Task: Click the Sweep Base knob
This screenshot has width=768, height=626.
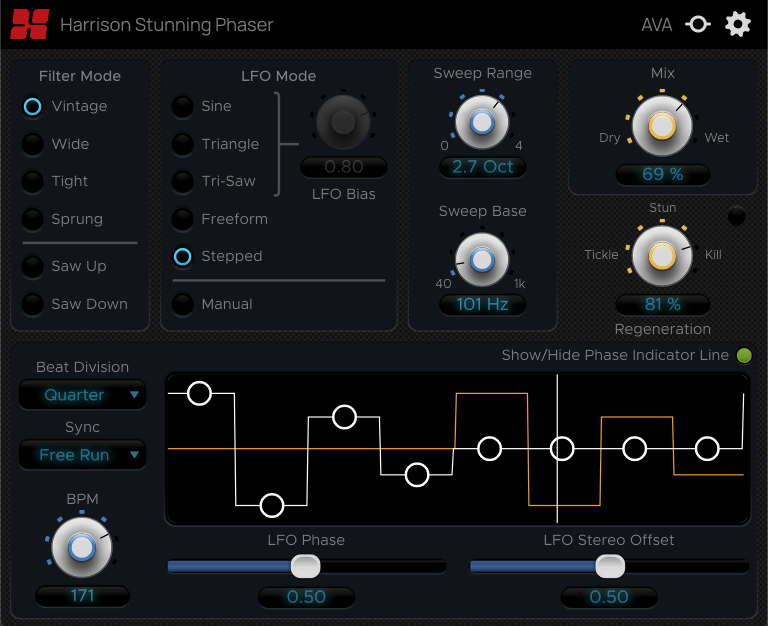Action: coord(482,260)
